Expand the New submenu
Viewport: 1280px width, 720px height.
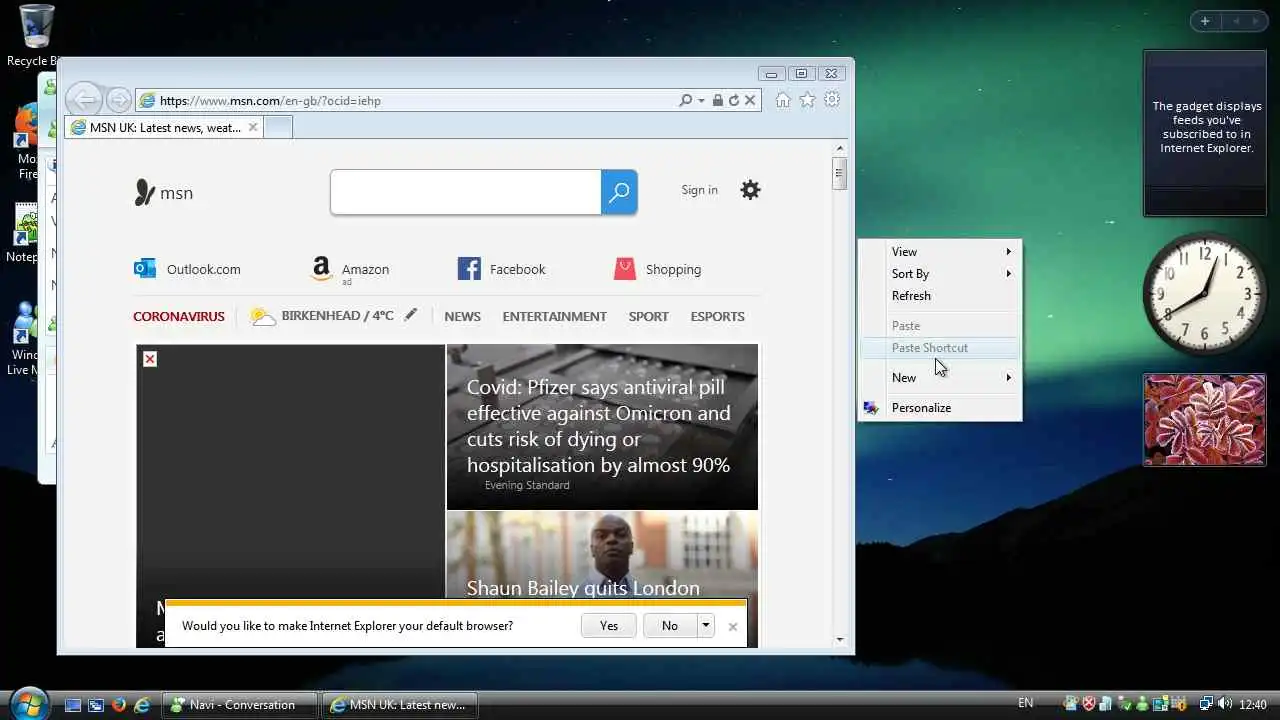pyautogui.click(x=940, y=378)
